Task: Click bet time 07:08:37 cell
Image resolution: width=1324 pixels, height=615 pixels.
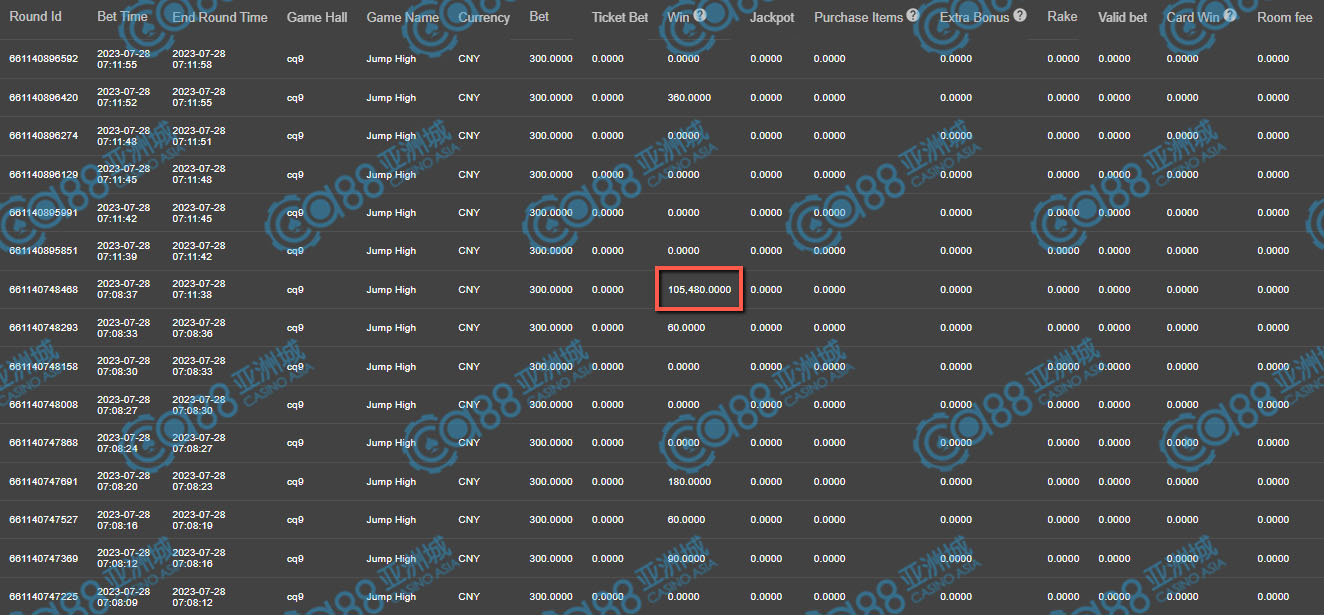Action: tap(124, 290)
